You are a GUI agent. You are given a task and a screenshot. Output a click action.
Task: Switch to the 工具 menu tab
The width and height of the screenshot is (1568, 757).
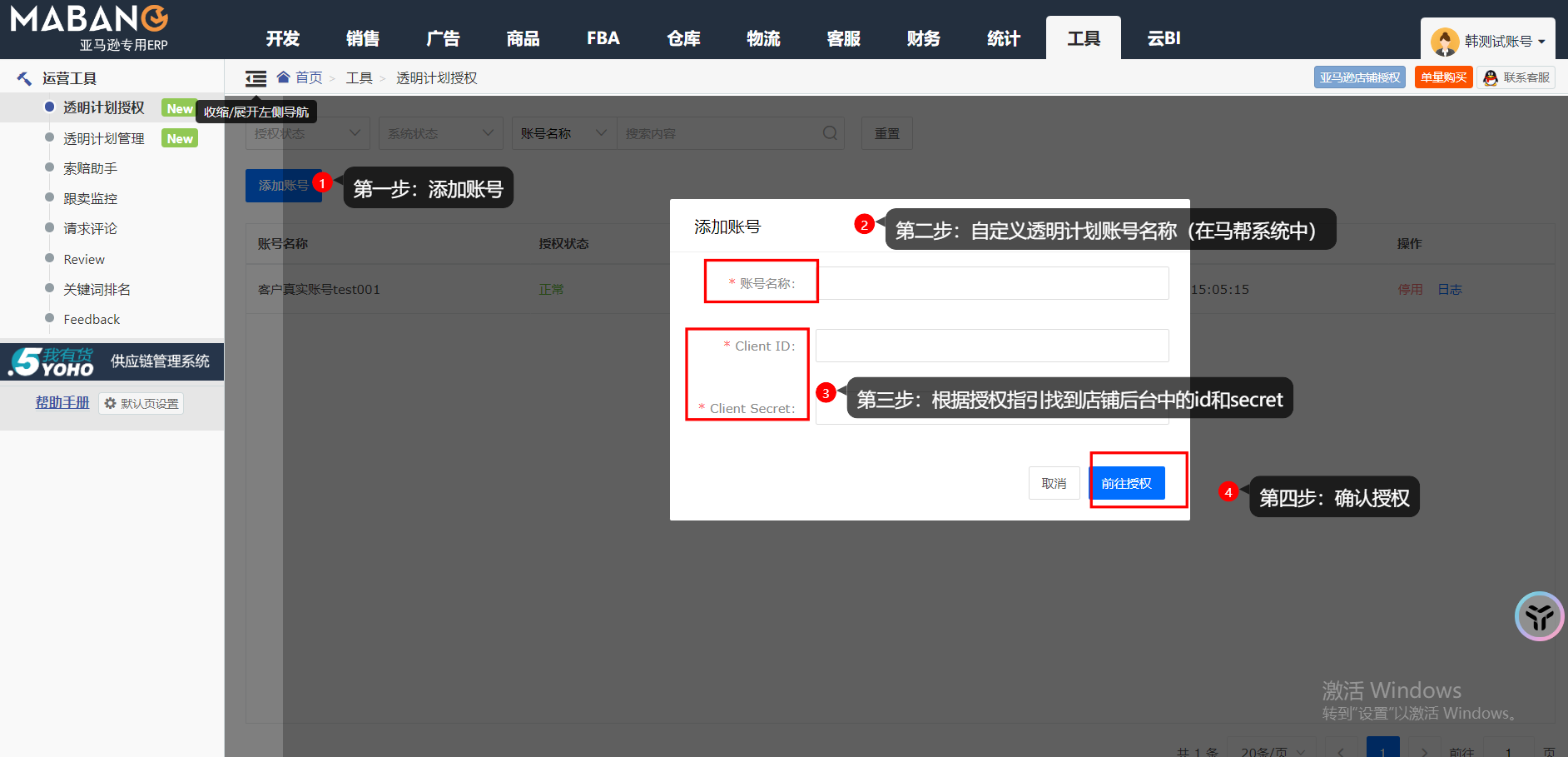[x=1083, y=37]
